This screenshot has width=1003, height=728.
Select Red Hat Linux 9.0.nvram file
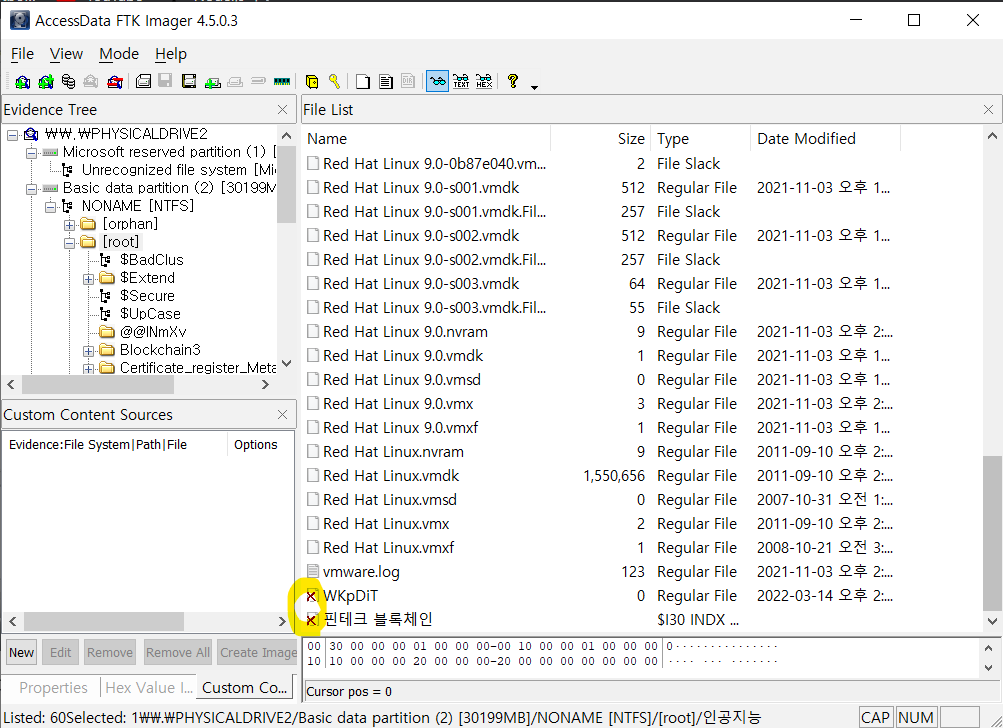pos(600,332)
